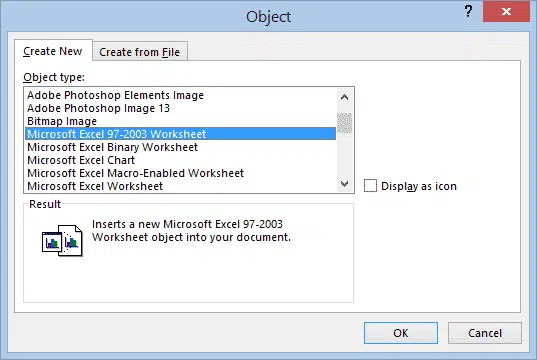Select Microsoft Excel 97-2003 Worksheet entry
The height and width of the screenshot is (360, 537).
point(180,134)
